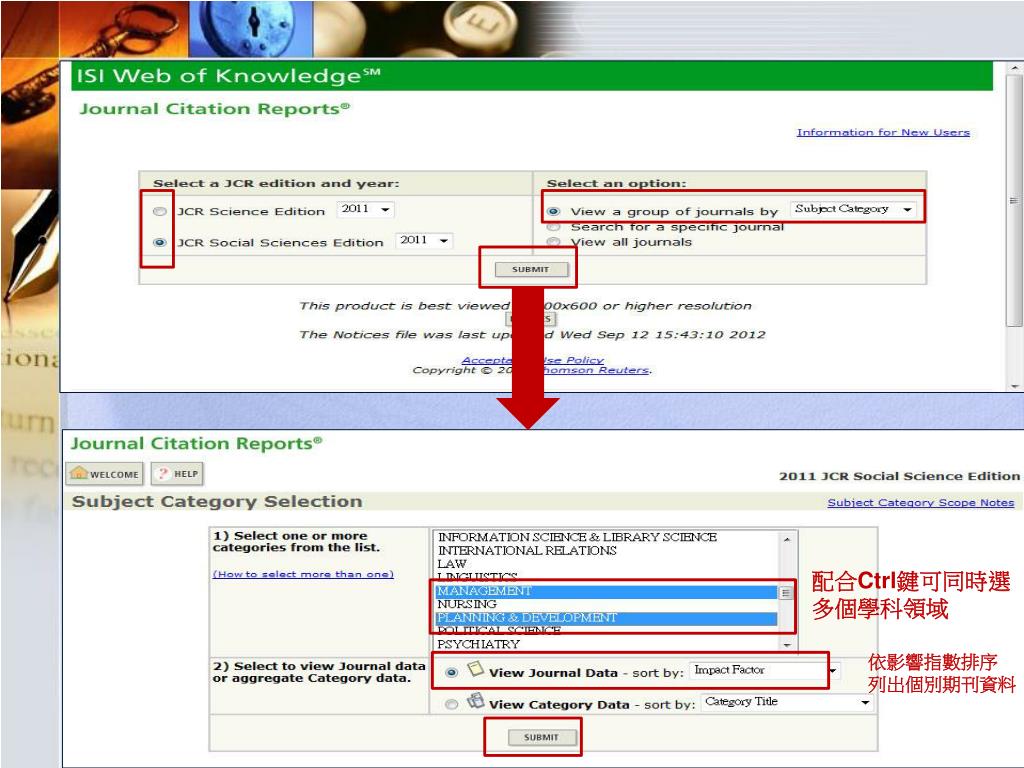Click the View Journal Data page icon
Viewport: 1024px width, 768px height.
(475, 669)
